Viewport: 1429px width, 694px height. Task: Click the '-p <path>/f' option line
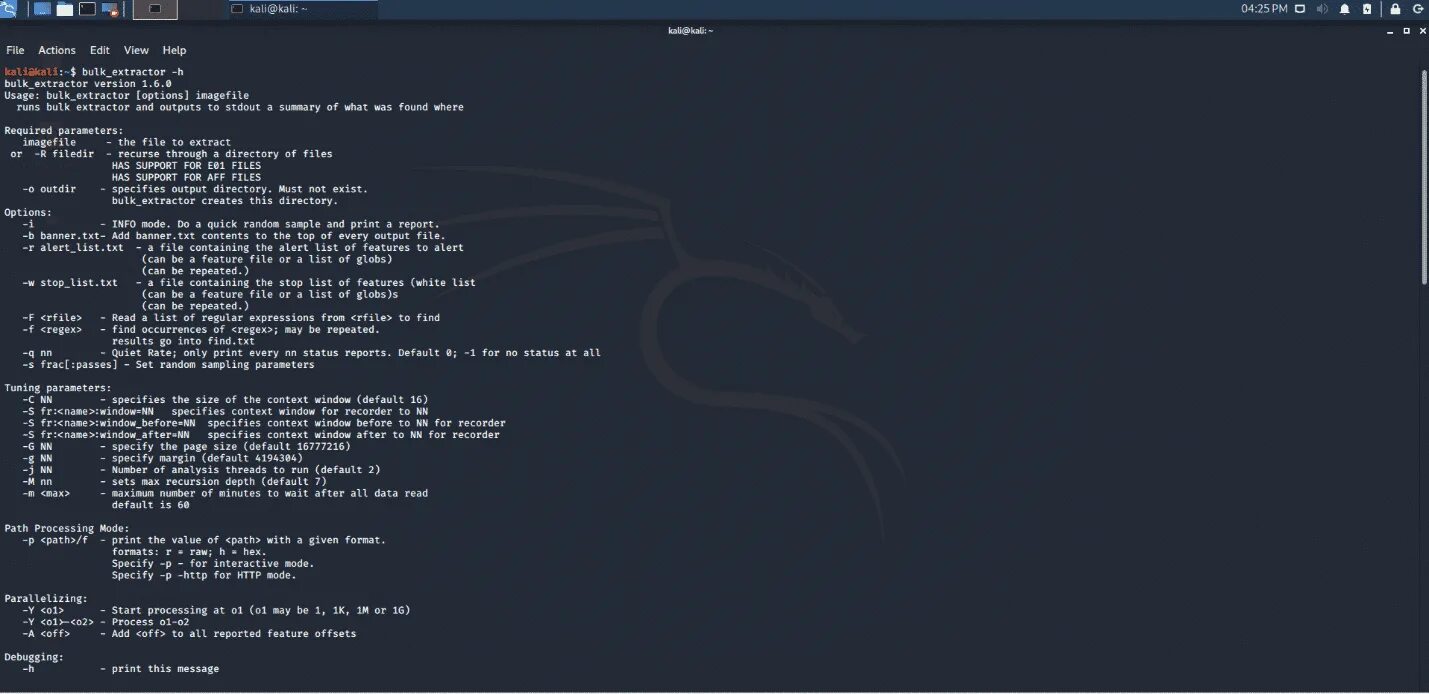click(x=204, y=540)
